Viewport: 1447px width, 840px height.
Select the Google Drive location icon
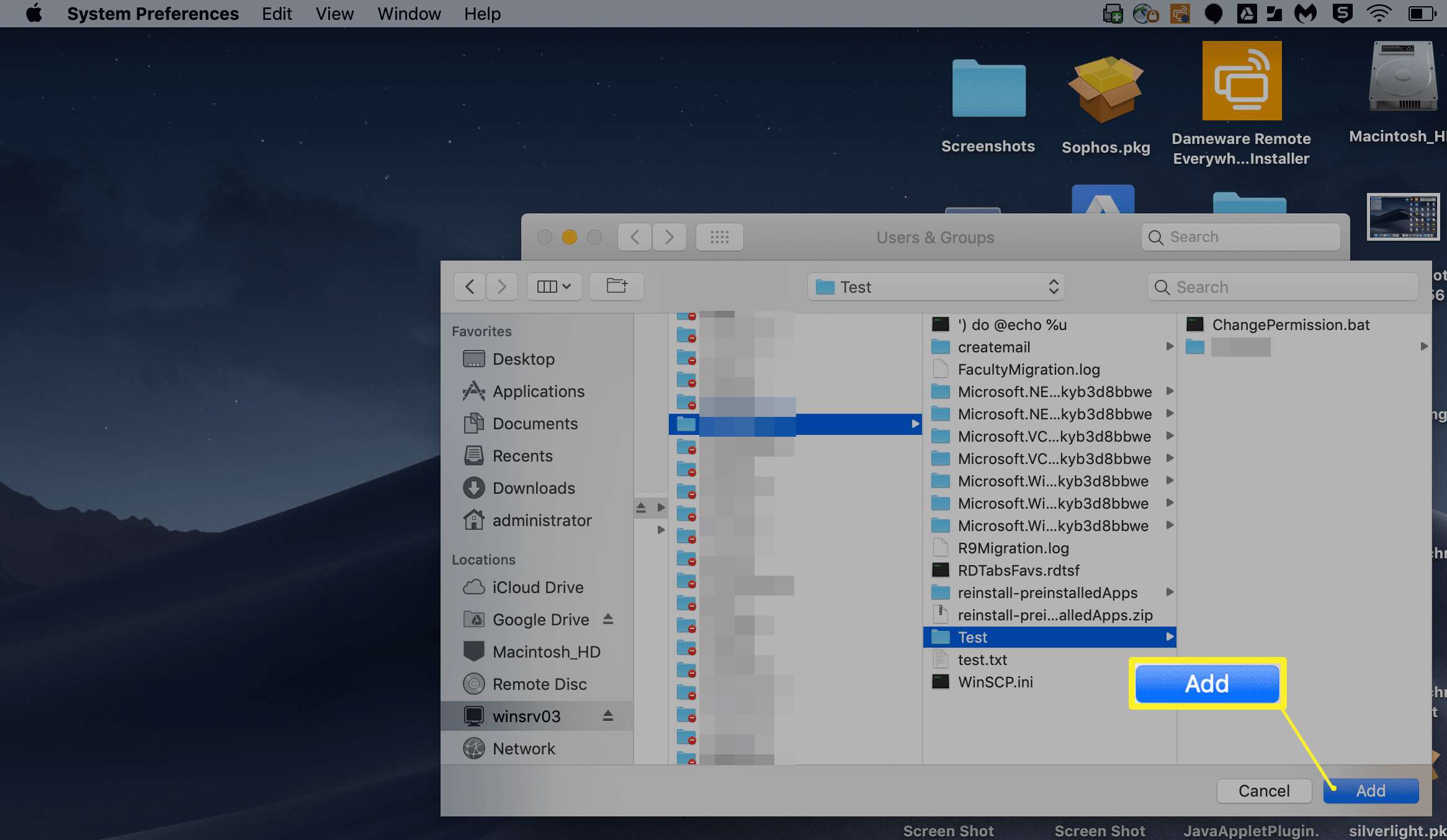[x=475, y=619]
